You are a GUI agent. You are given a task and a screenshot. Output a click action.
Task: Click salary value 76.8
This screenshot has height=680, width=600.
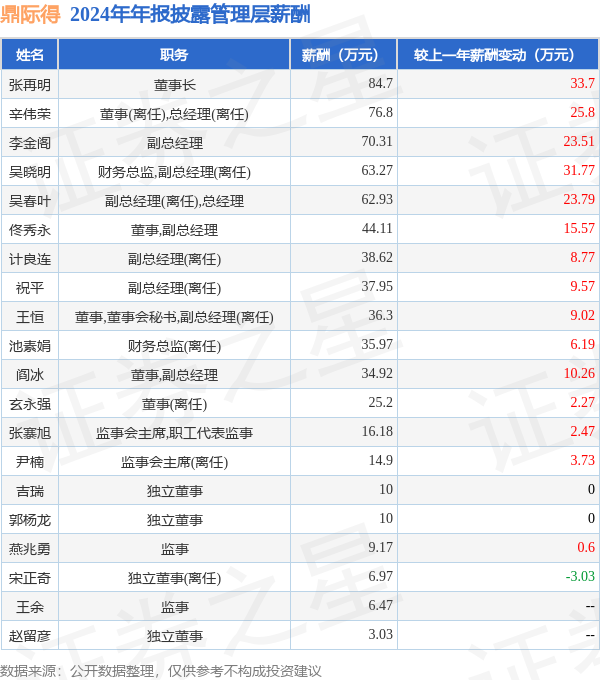tap(380, 112)
